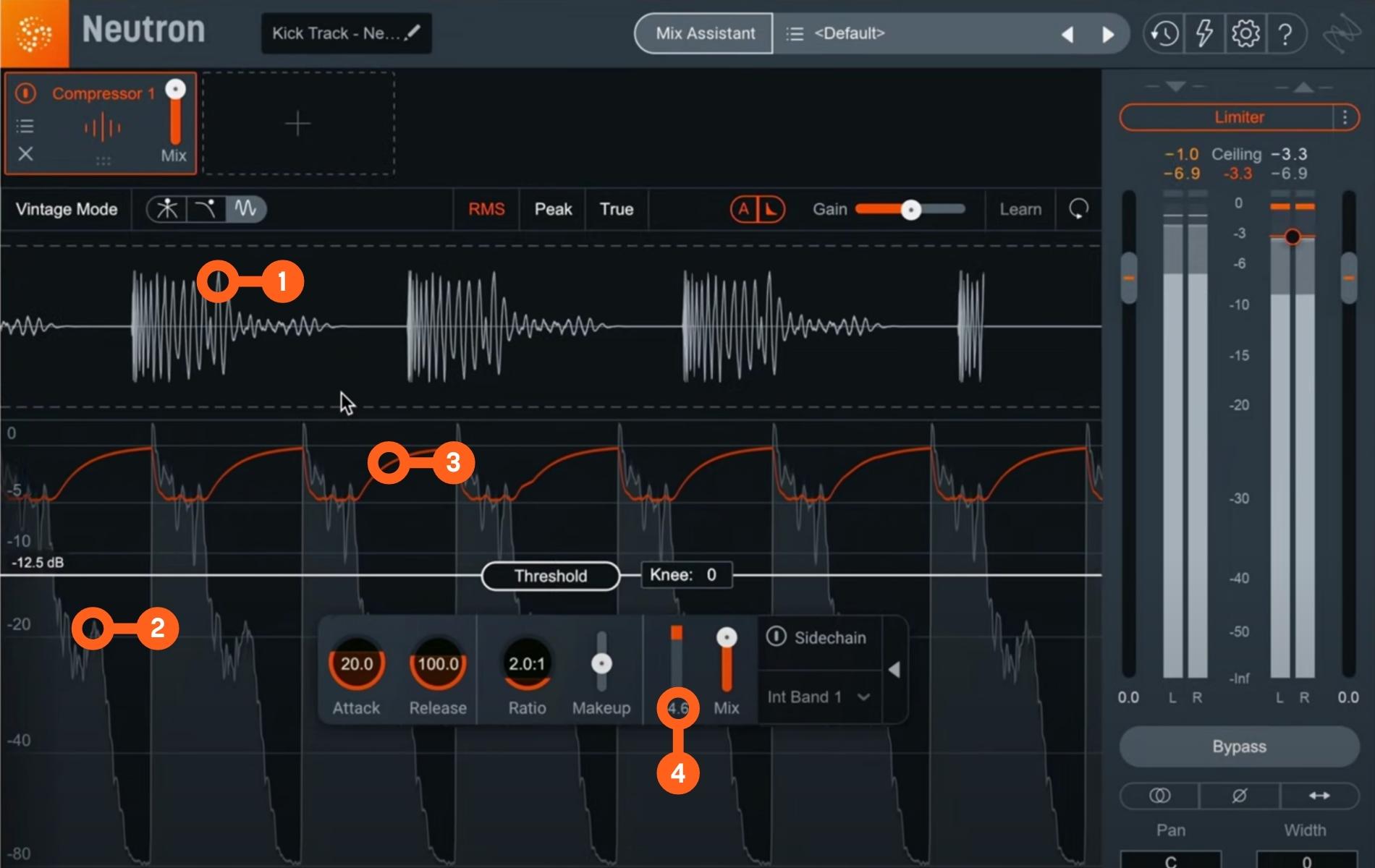Image resolution: width=1375 pixels, height=868 pixels.
Task: Open the Limiter options three-dot menu
Action: pos(1345,117)
